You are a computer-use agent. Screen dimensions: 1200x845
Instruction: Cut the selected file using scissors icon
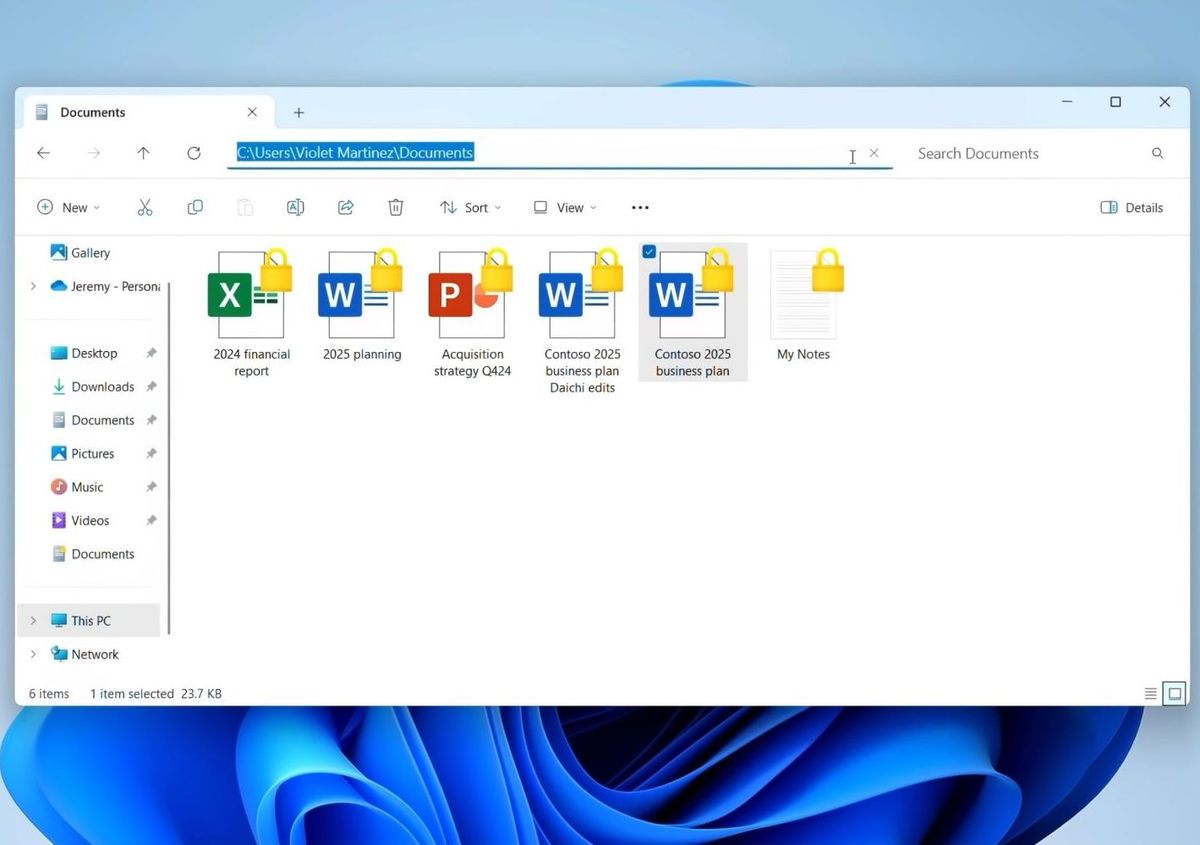[x=145, y=207]
